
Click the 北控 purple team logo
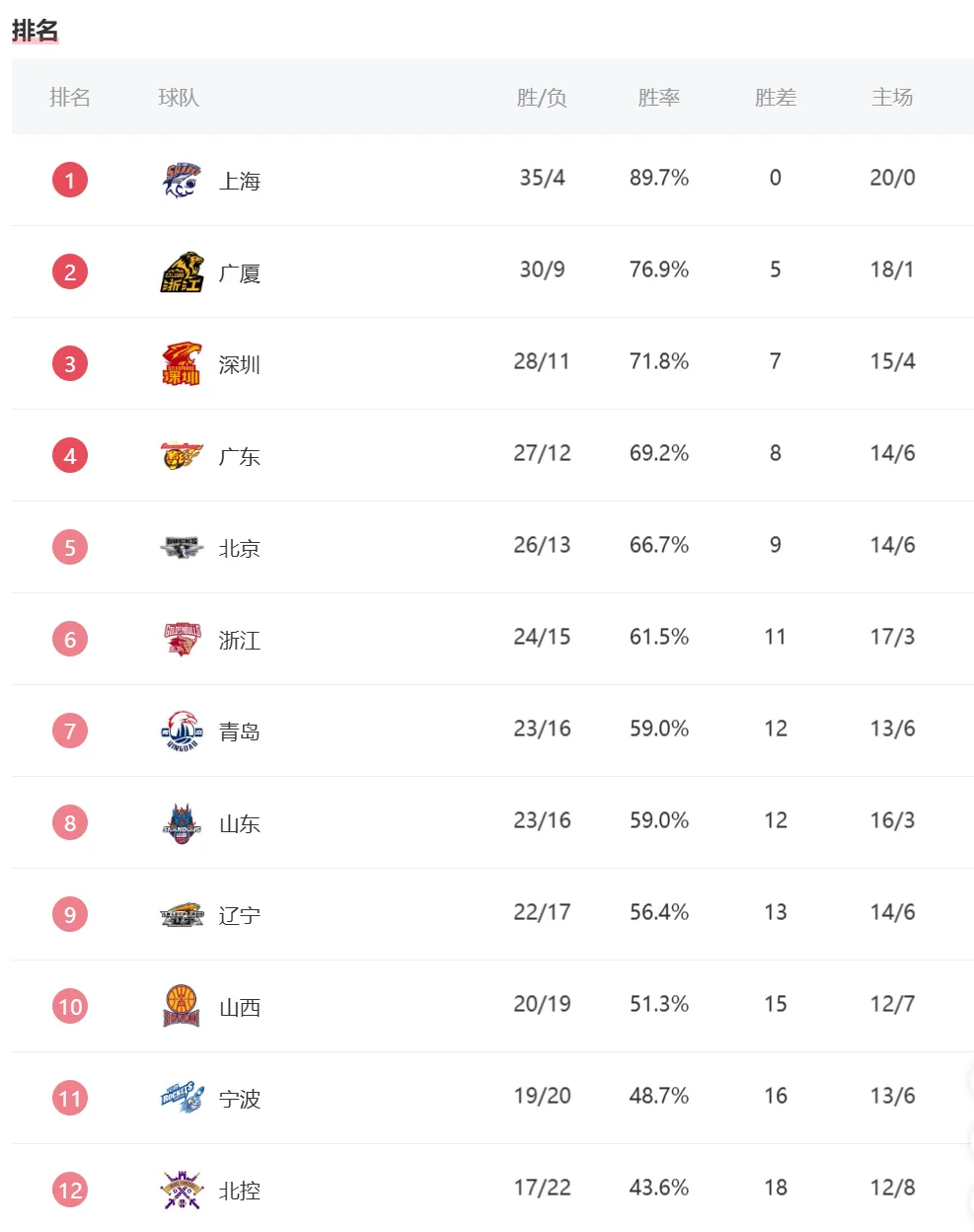[182, 1190]
